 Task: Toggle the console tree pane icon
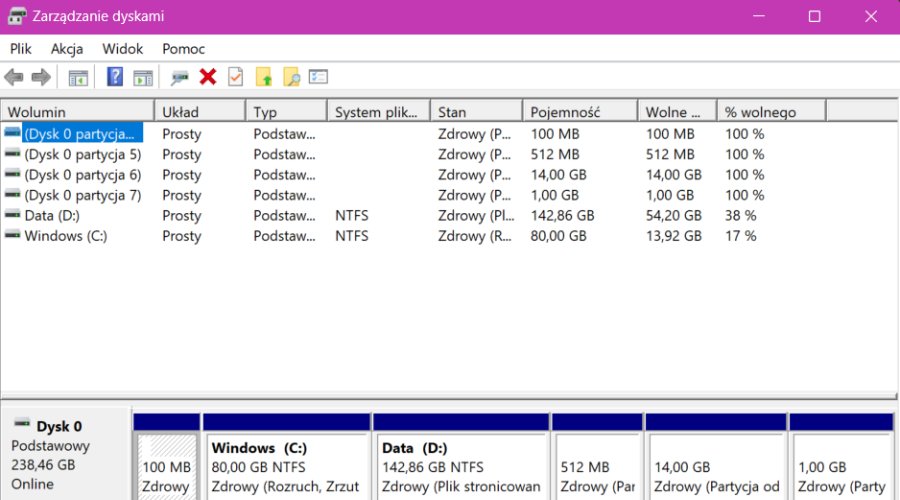tap(78, 77)
